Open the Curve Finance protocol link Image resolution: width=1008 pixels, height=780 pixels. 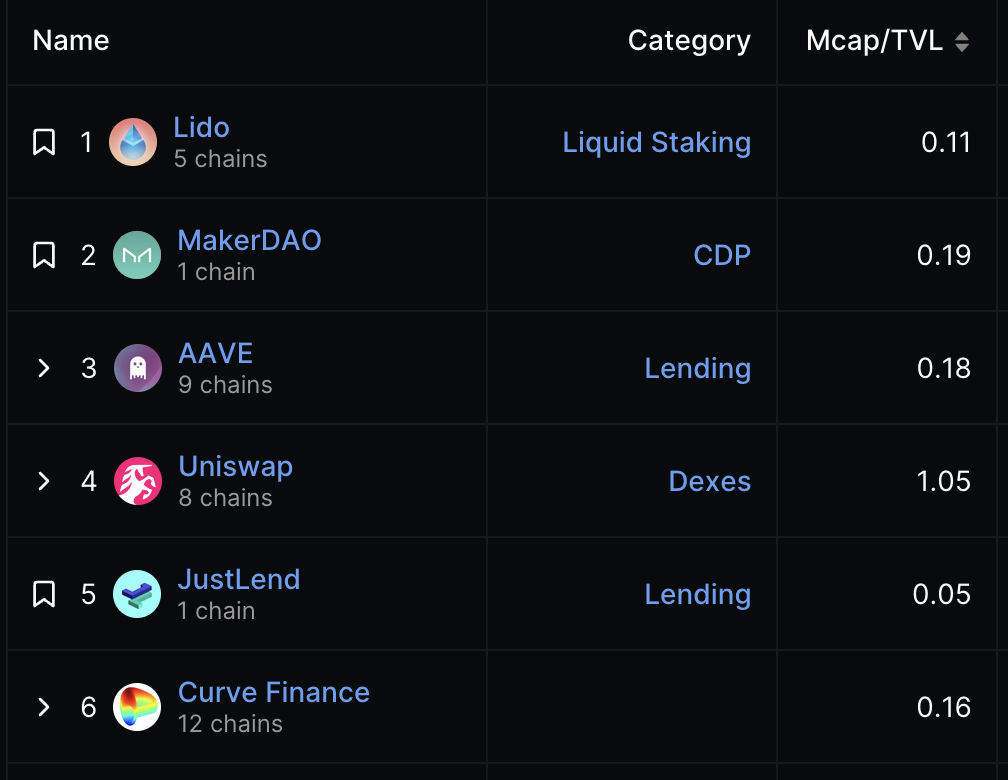[x=274, y=692]
